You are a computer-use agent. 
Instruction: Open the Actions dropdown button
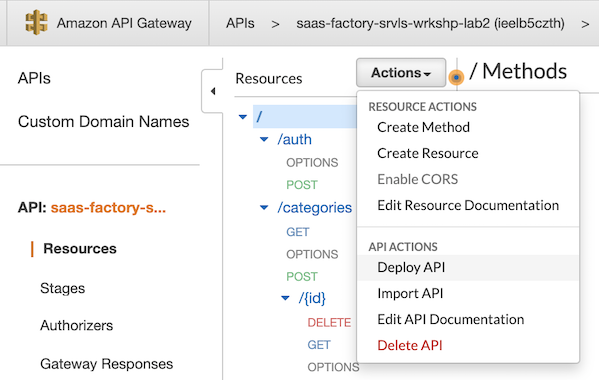click(x=401, y=73)
